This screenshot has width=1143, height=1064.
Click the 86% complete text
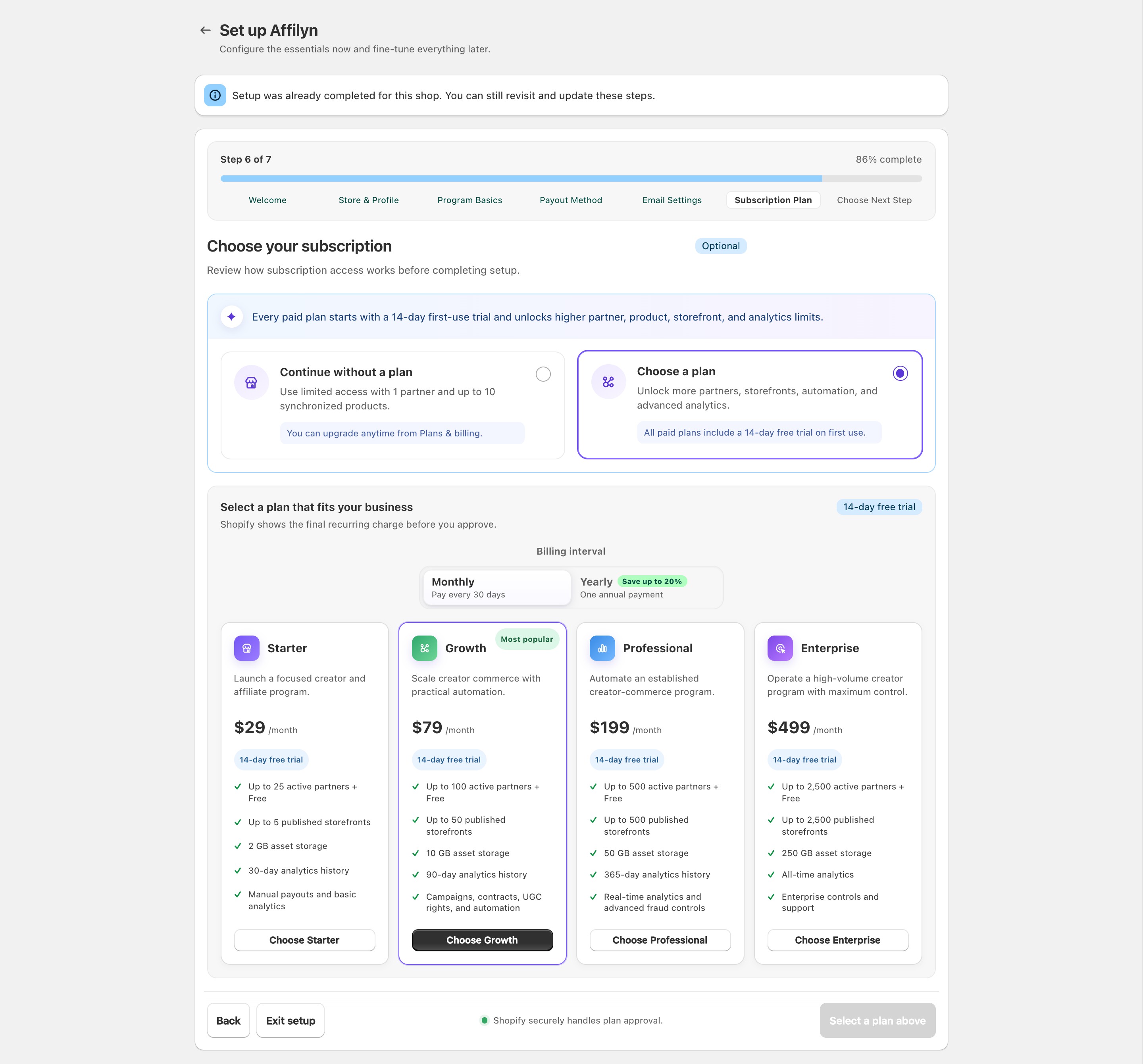point(888,159)
